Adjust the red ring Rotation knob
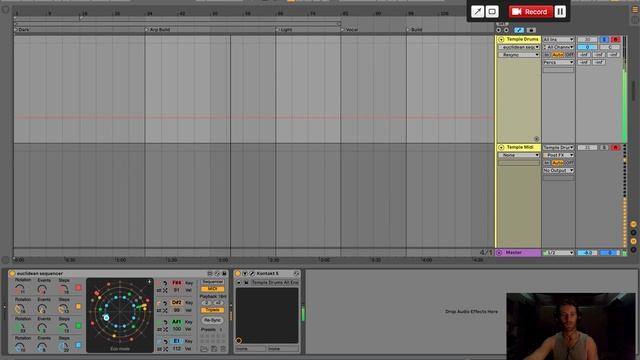 click(20, 289)
